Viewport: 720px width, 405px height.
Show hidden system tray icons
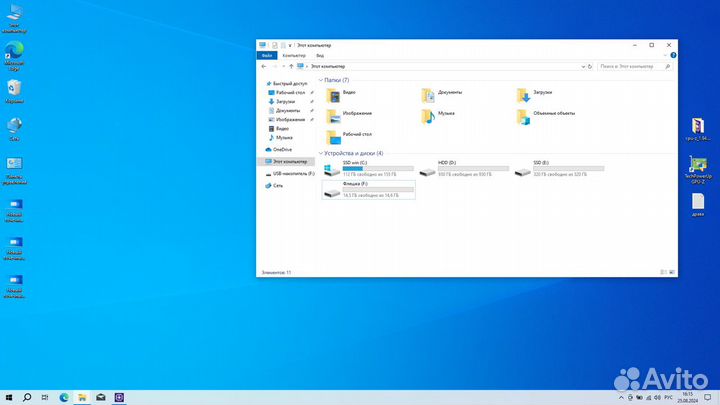(621, 398)
